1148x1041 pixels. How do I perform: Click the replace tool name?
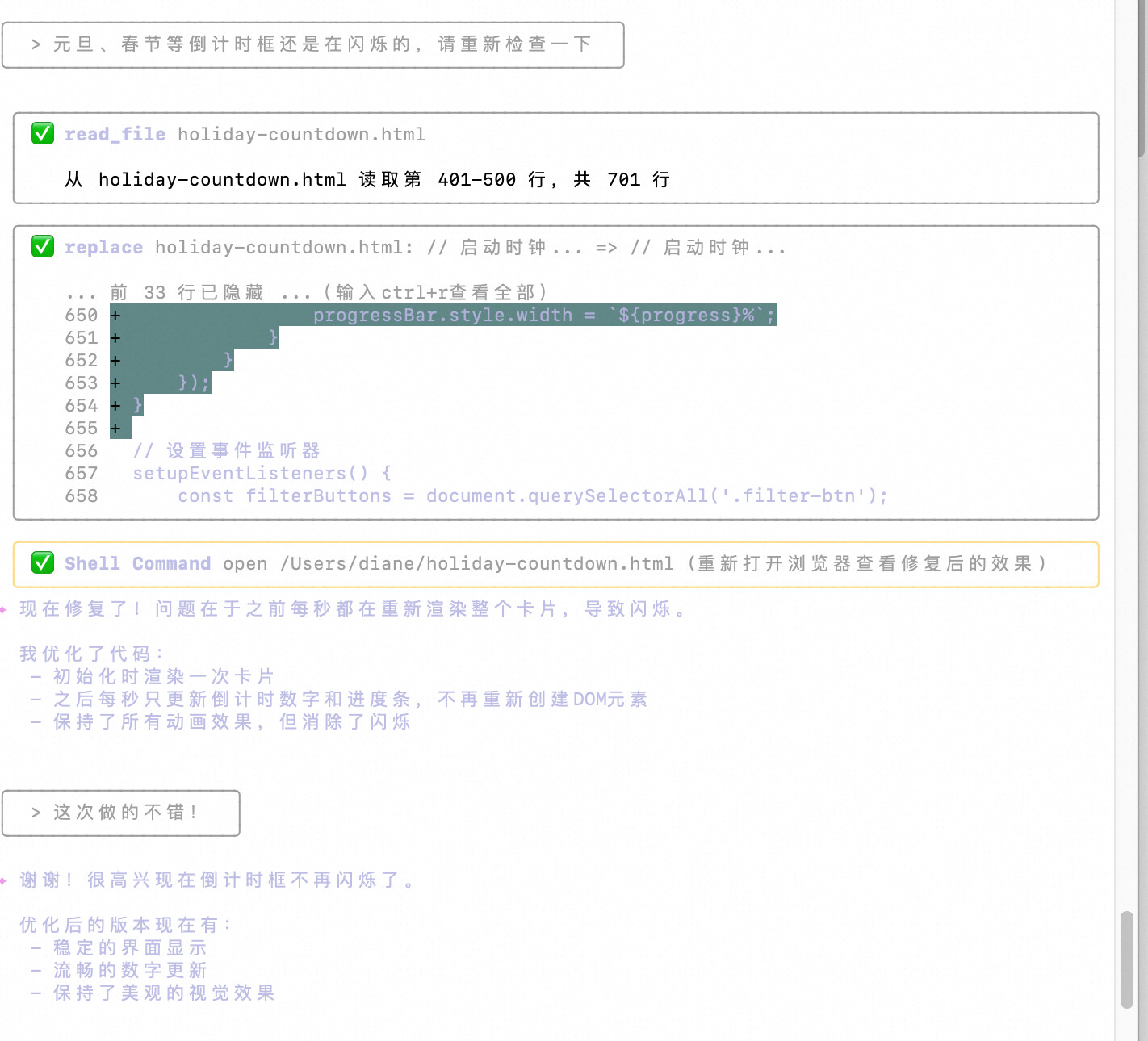click(103, 247)
